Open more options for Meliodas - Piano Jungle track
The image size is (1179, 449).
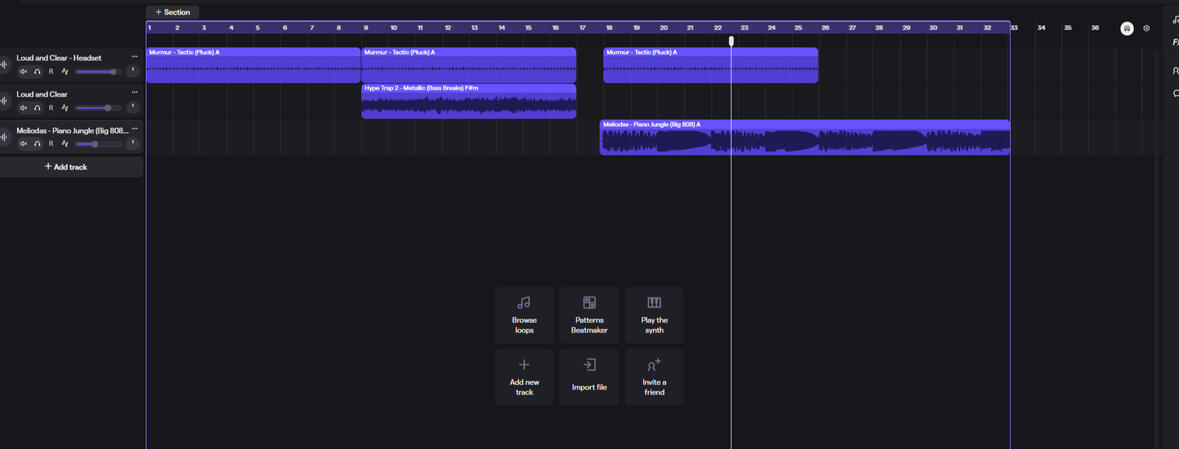[x=135, y=129]
